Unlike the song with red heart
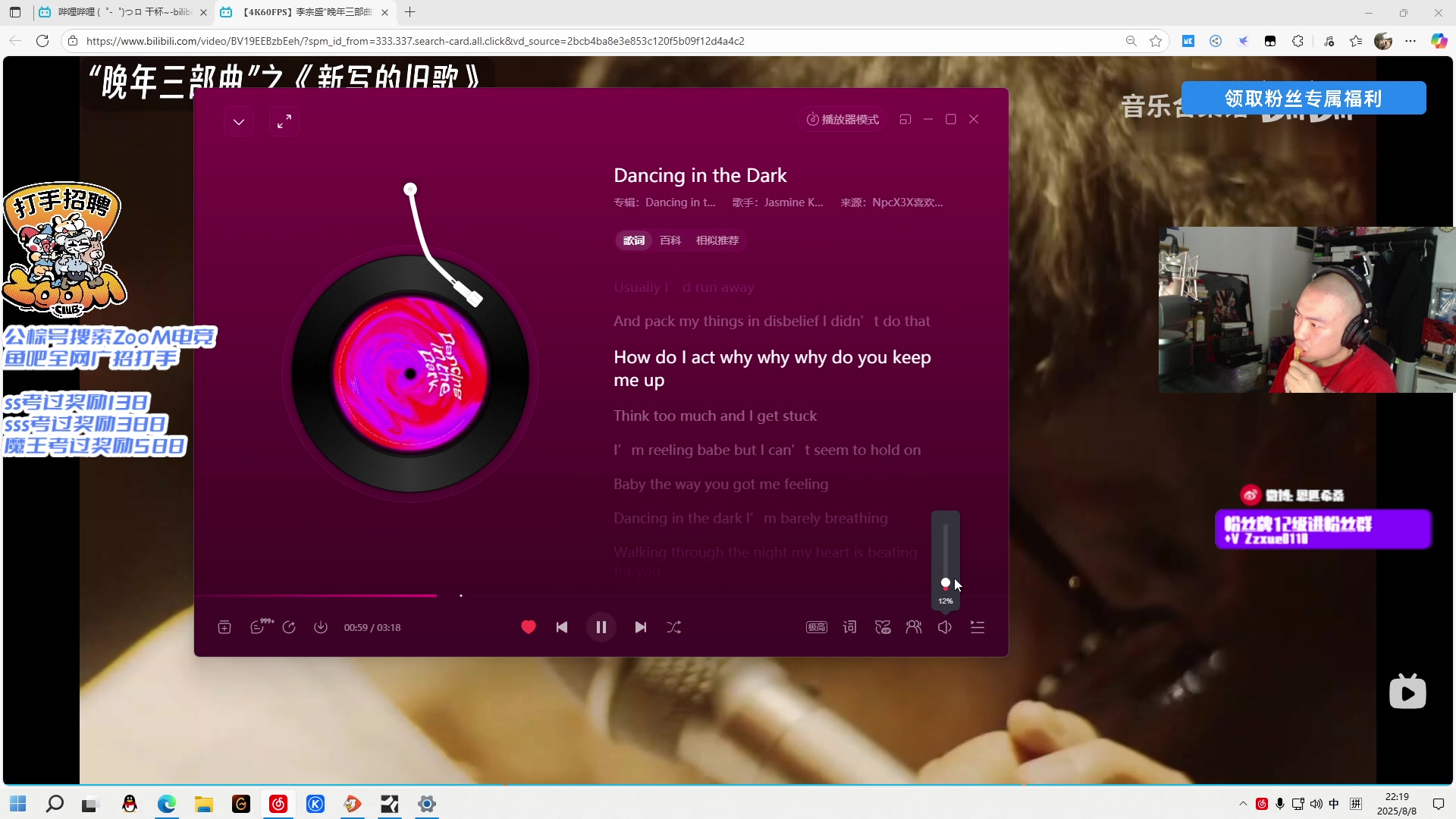1456x819 pixels. point(529,628)
